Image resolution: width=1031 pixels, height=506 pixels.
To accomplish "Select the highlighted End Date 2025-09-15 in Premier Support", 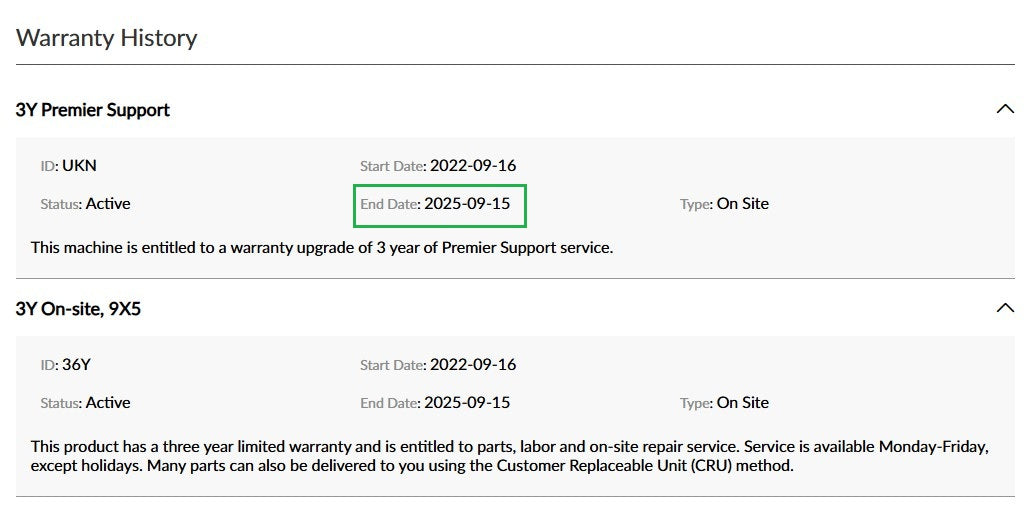I will [440, 204].
